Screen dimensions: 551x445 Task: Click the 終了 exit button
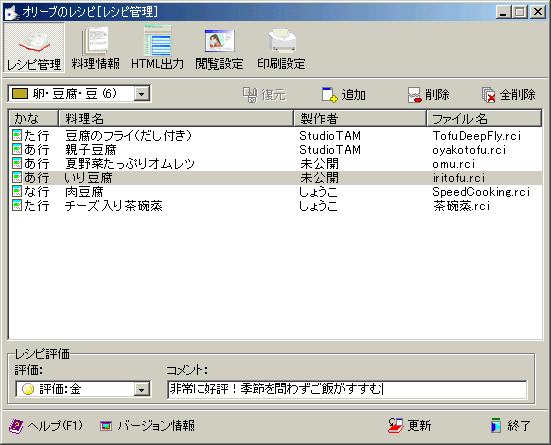point(510,426)
